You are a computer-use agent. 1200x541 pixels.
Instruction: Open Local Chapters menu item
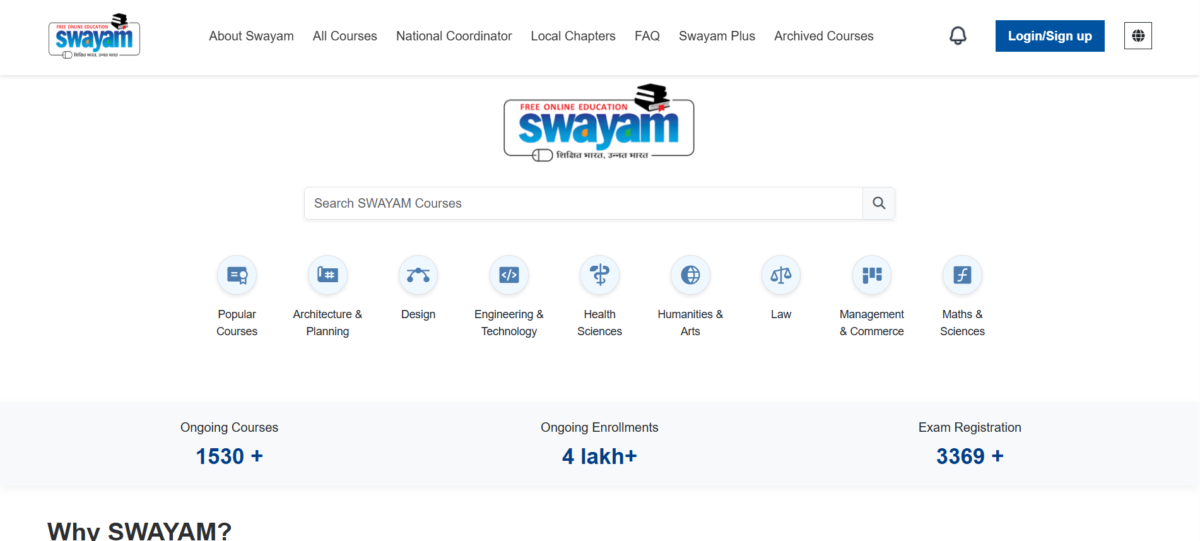coord(573,36)
